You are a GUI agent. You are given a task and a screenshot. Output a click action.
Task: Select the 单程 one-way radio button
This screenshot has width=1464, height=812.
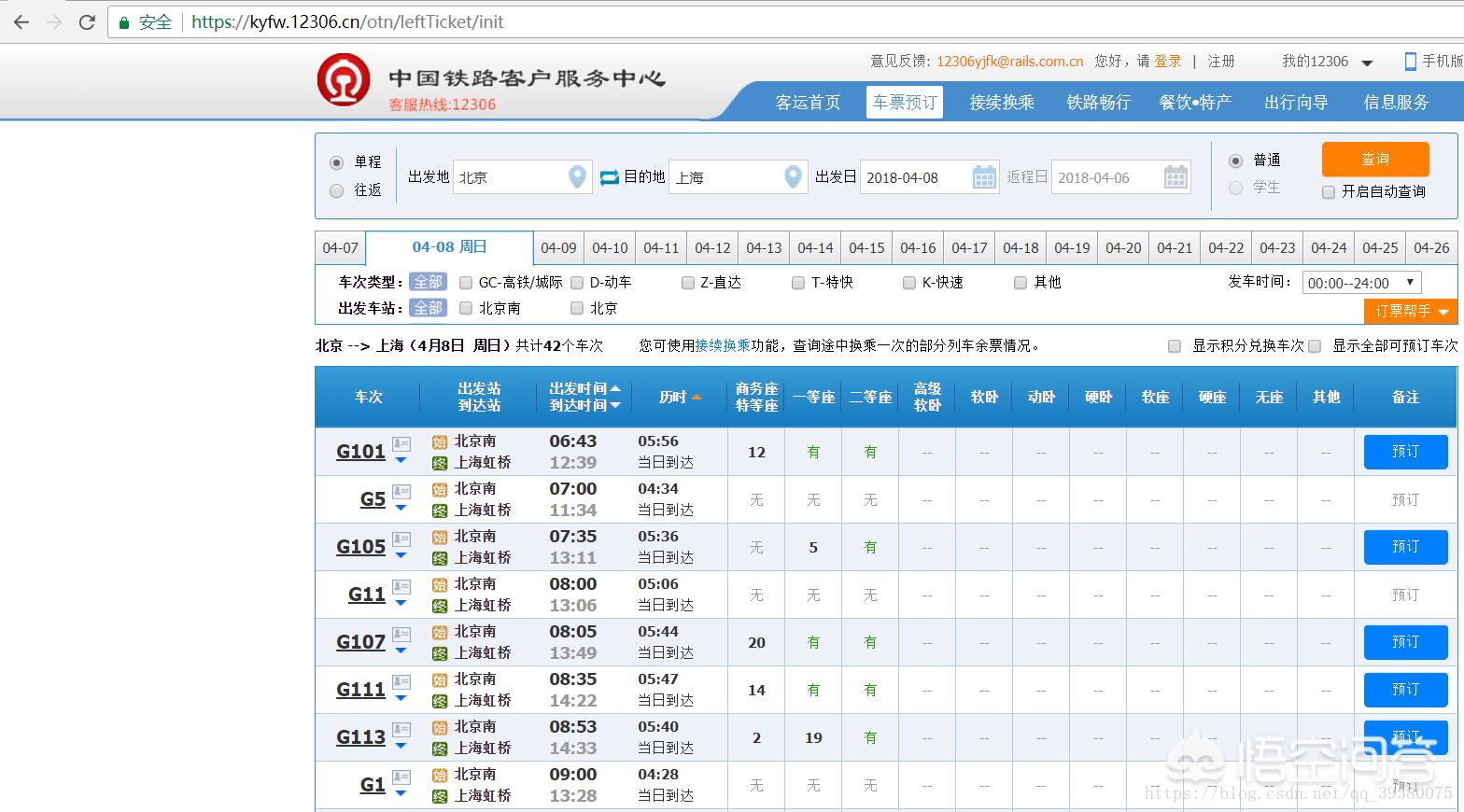337,162
